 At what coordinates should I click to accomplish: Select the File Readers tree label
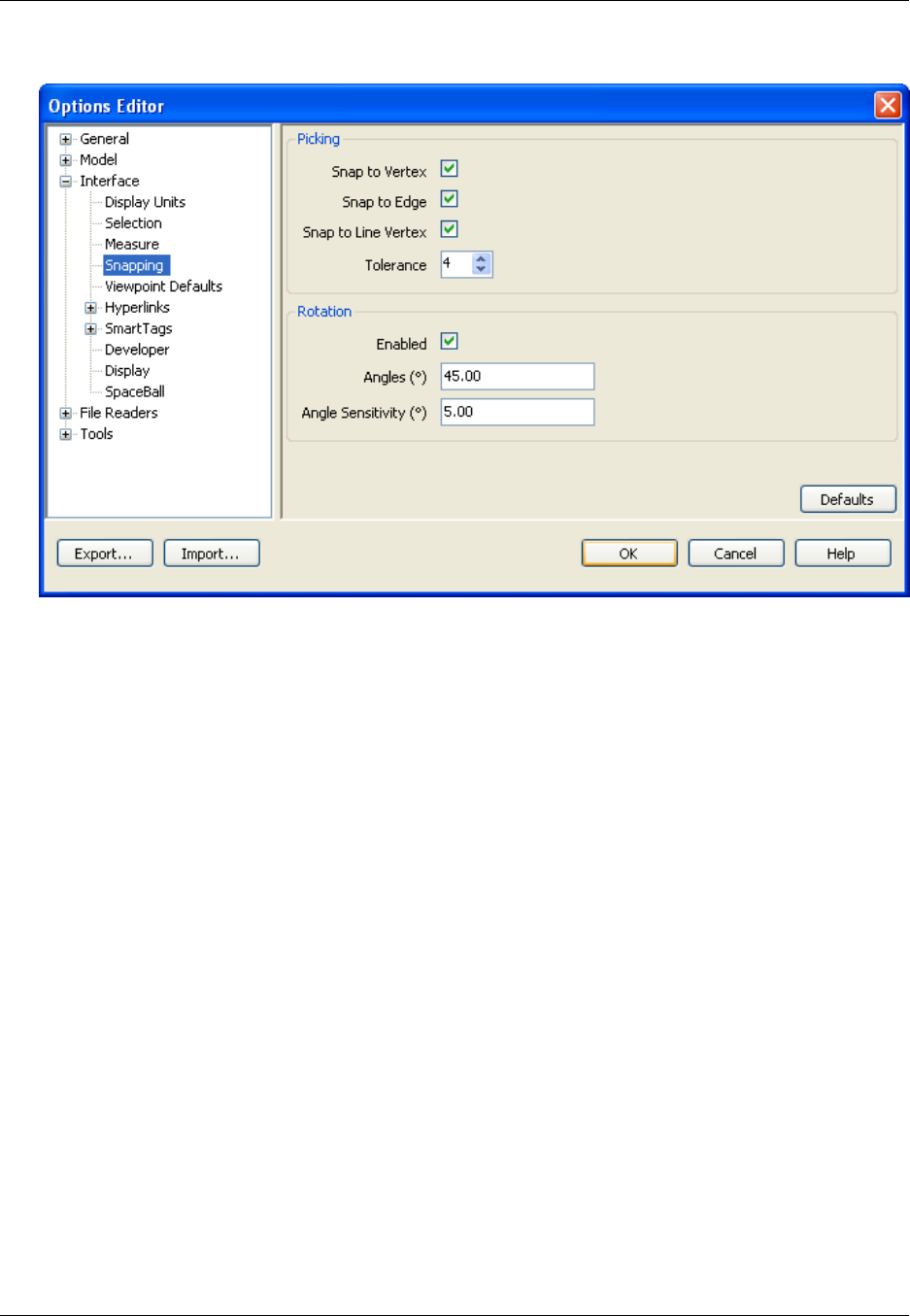click(118, 413)
